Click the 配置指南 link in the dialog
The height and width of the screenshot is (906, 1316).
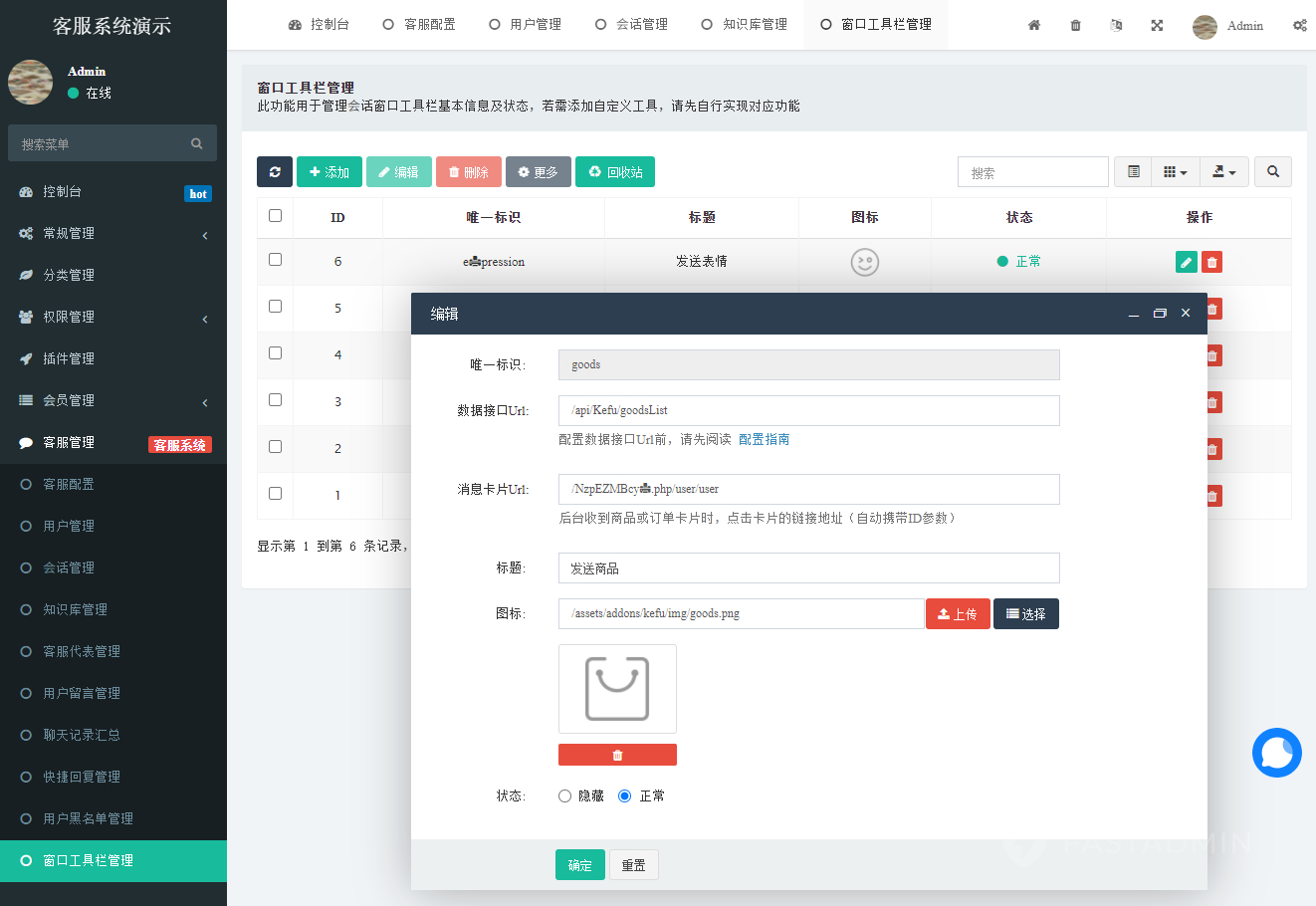click(x=764, y=438)
